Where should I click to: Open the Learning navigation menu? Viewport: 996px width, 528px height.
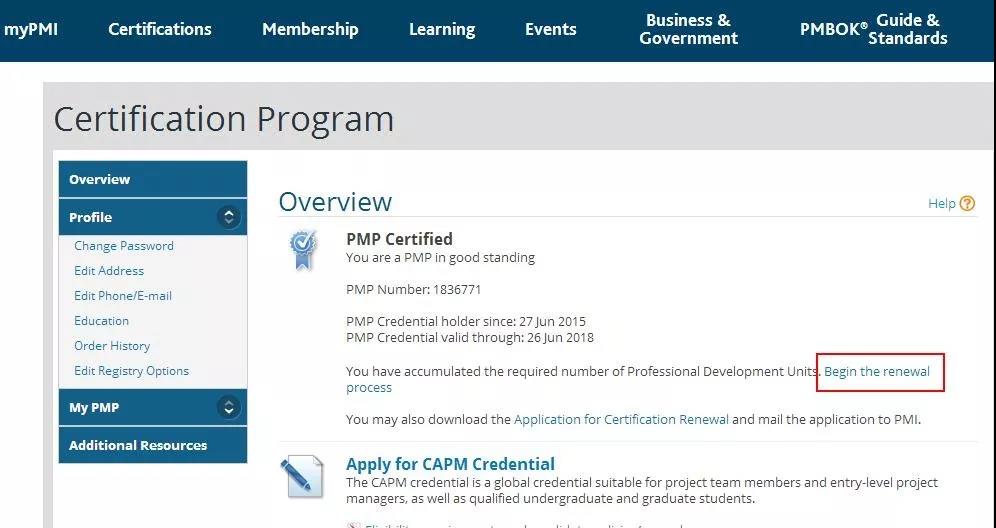click(x=441, y=29)
